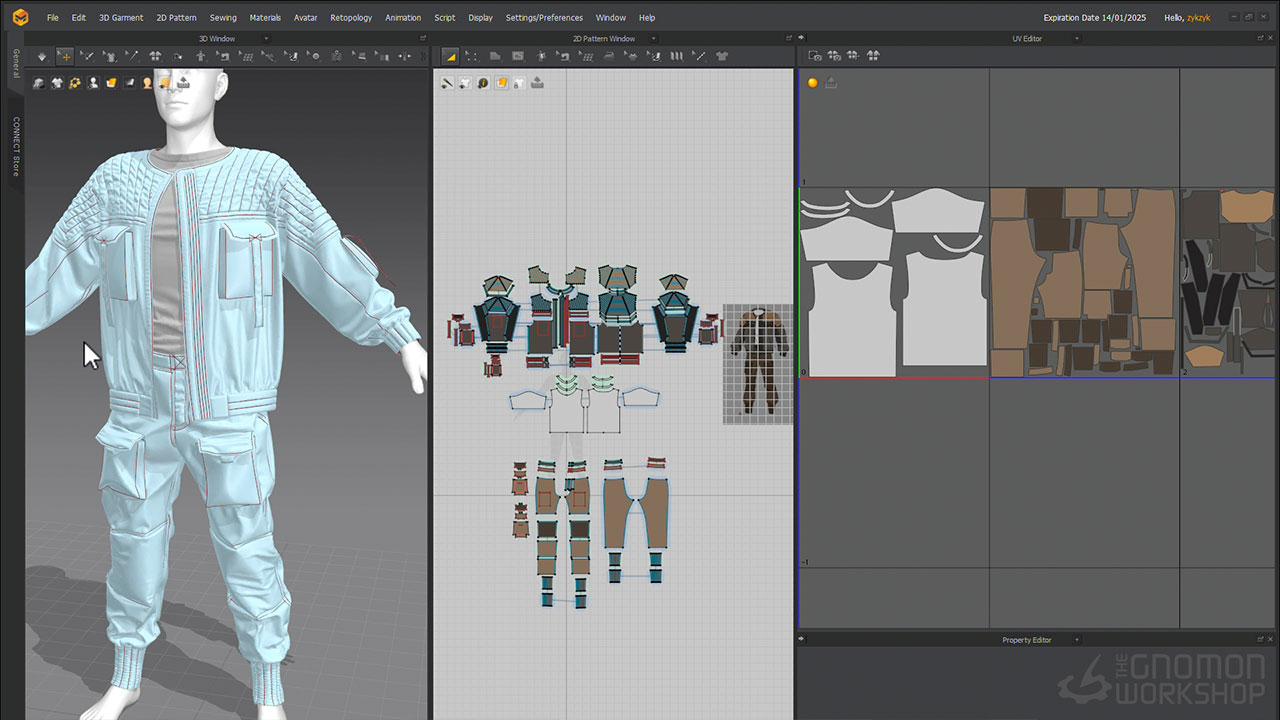Click the Simulate arrow icon in 3D toolbar
The width and height of the screenshot is (1280, 720).
coord(41,56)
